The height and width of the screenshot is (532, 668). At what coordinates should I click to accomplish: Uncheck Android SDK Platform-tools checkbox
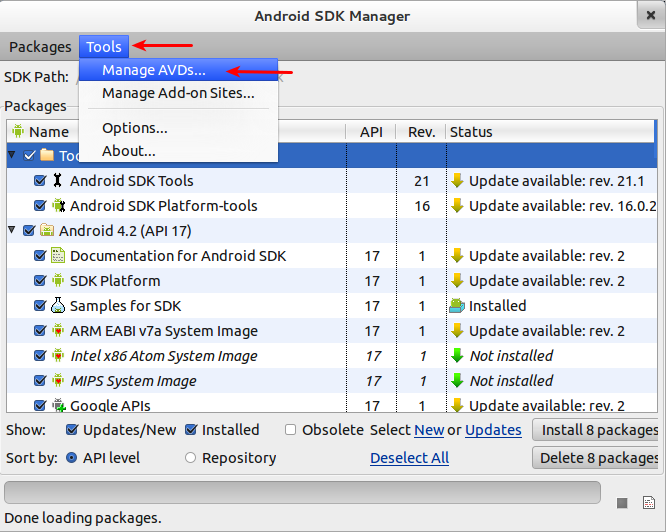pyautogui.click(x=40, y=206)
